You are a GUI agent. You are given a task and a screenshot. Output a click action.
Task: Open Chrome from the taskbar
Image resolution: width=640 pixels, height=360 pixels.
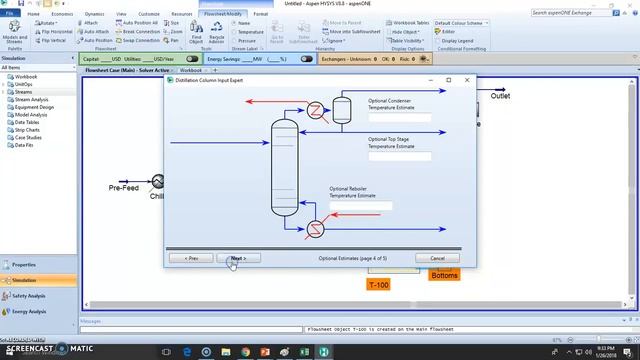[245, 351]
